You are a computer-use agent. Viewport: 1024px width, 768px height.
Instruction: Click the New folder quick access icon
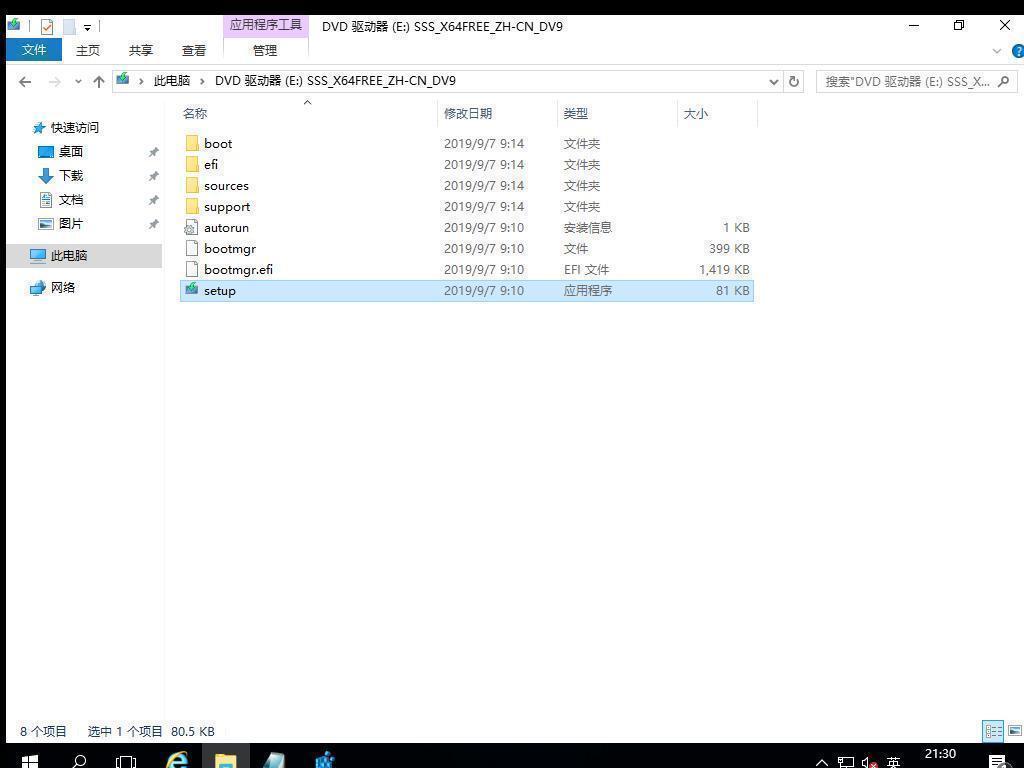click(69, 27)
